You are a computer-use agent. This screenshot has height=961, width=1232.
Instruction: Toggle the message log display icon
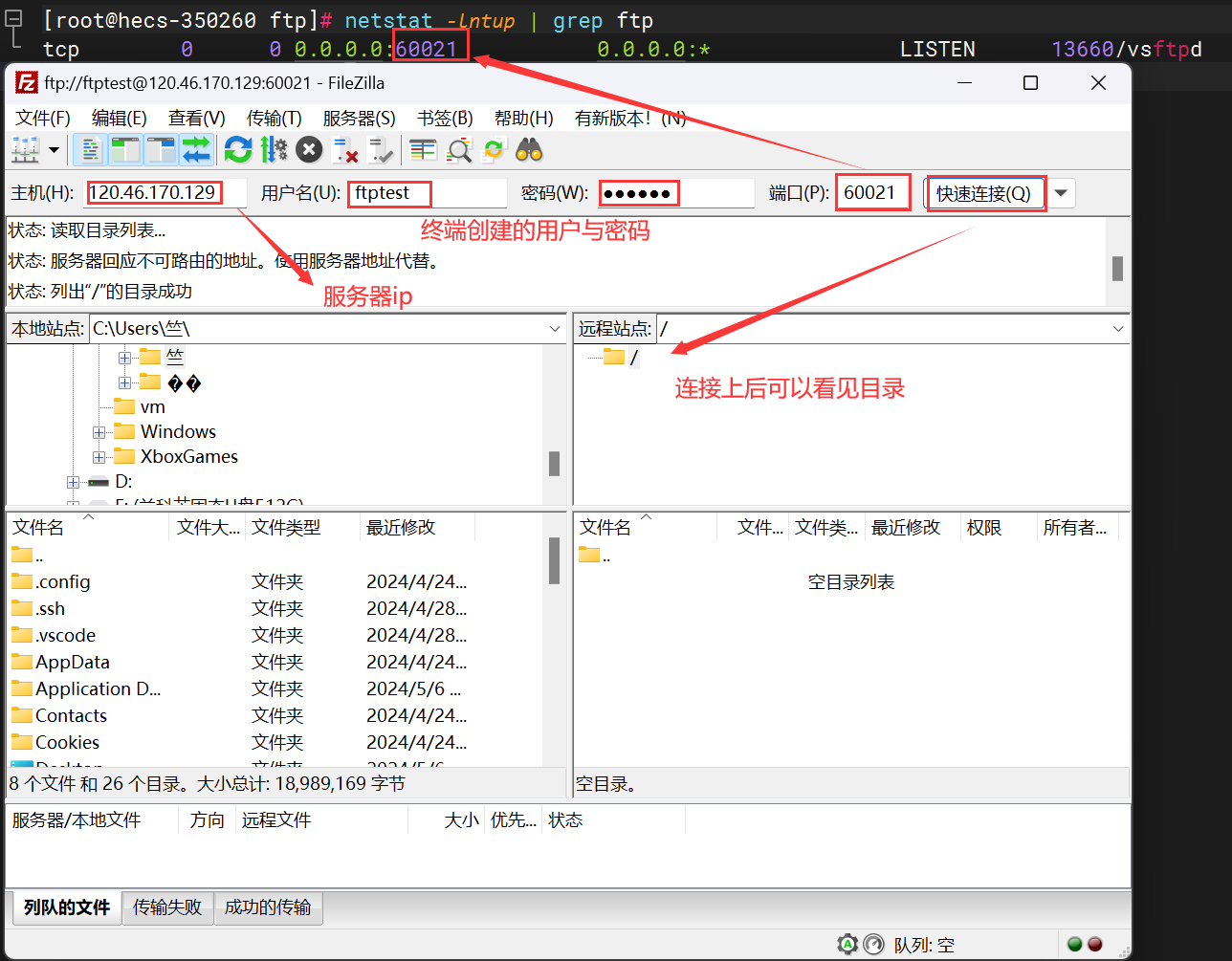pos(91,150)
